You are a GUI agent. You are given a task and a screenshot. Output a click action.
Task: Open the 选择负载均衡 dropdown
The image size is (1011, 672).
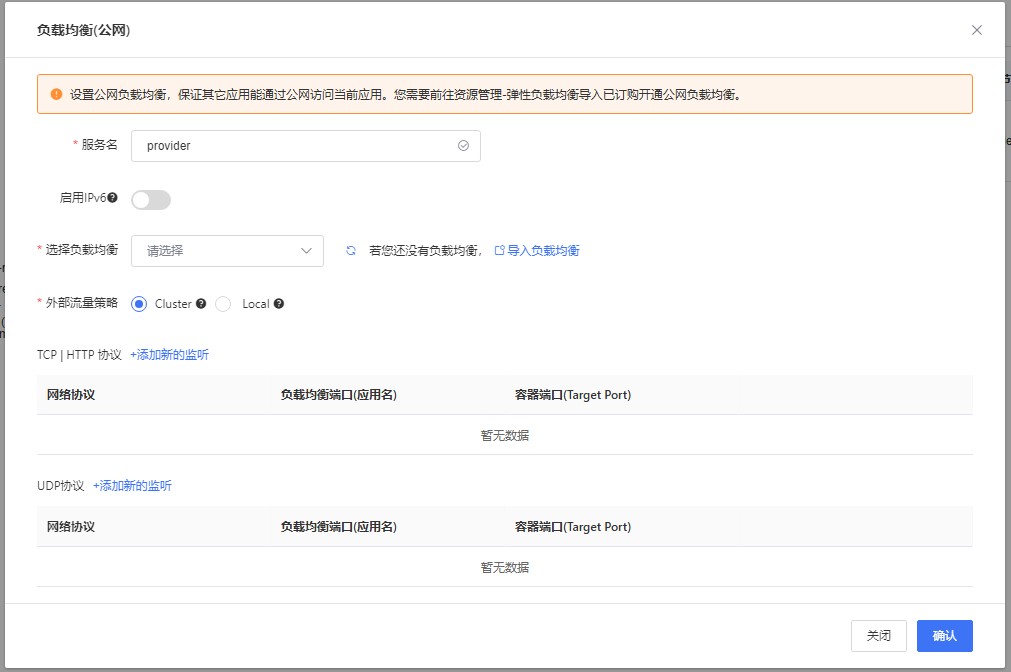[x=227, y=251]
